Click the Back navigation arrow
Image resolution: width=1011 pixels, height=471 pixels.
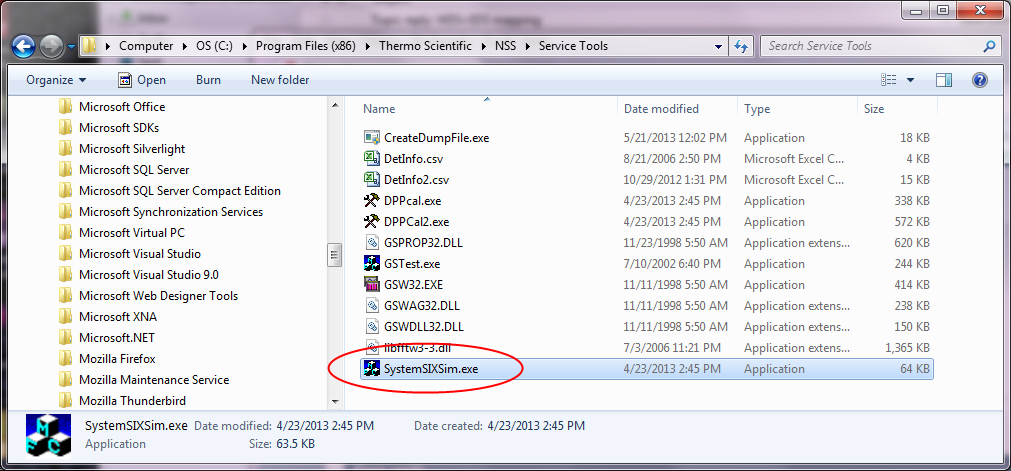point(24,46)
